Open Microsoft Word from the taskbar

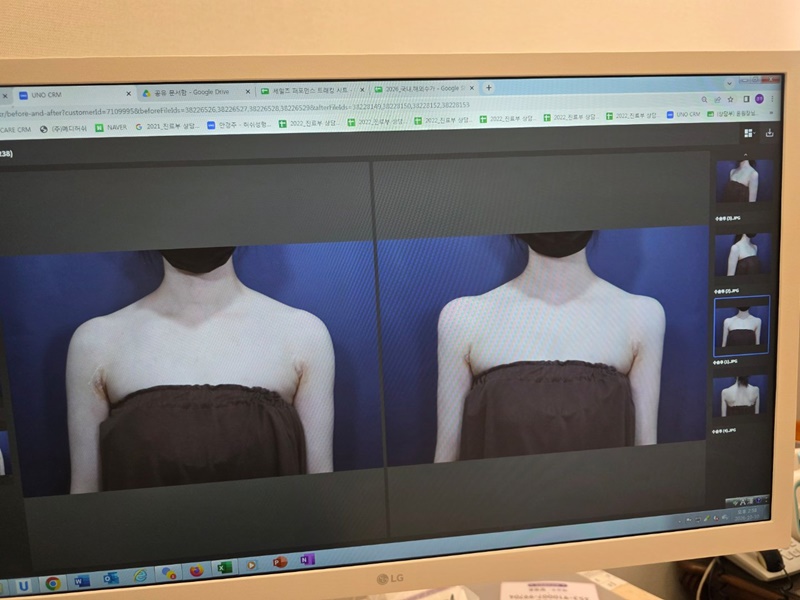tap(82, 581)
